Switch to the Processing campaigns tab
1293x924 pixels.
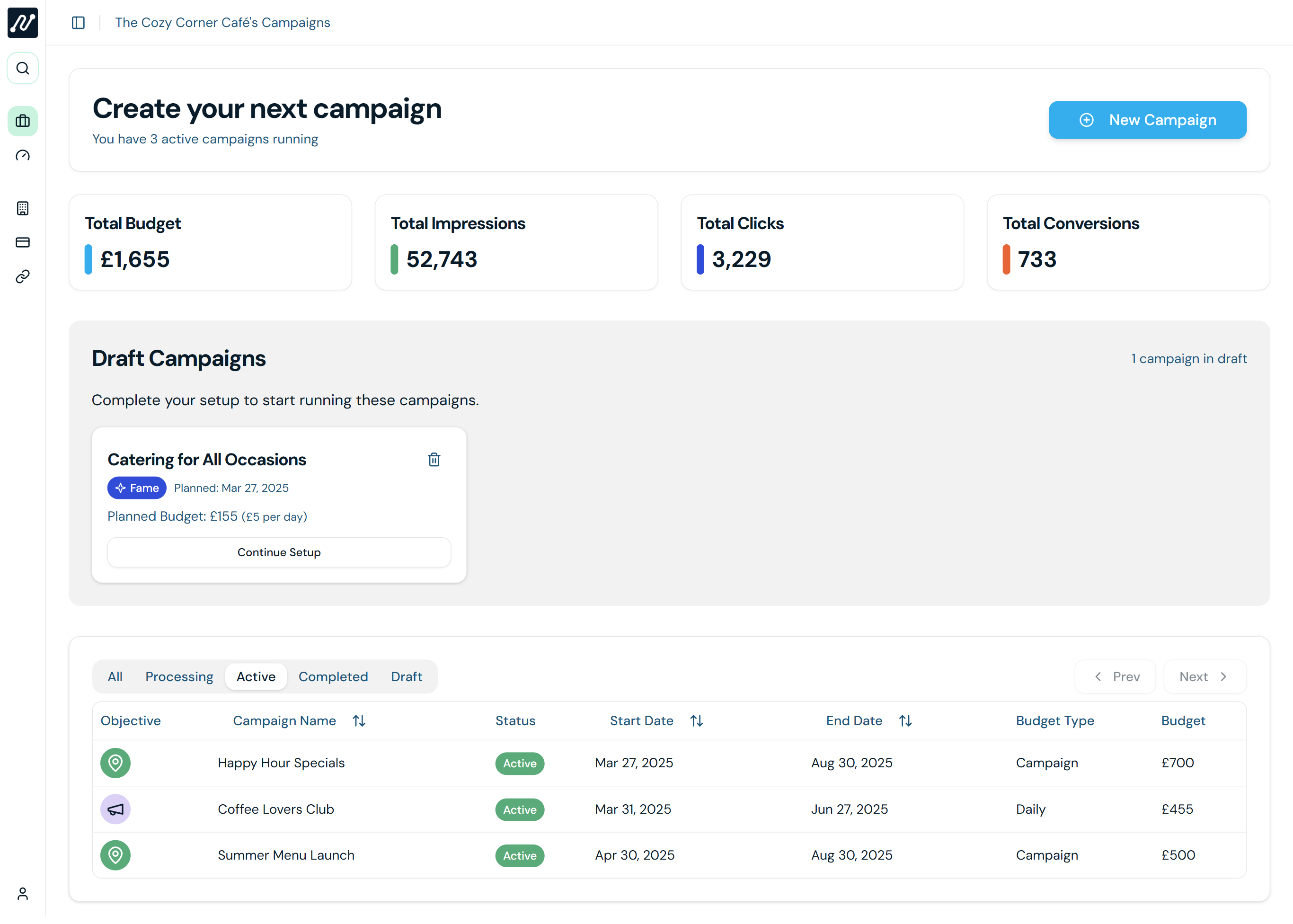click(179, 676)
